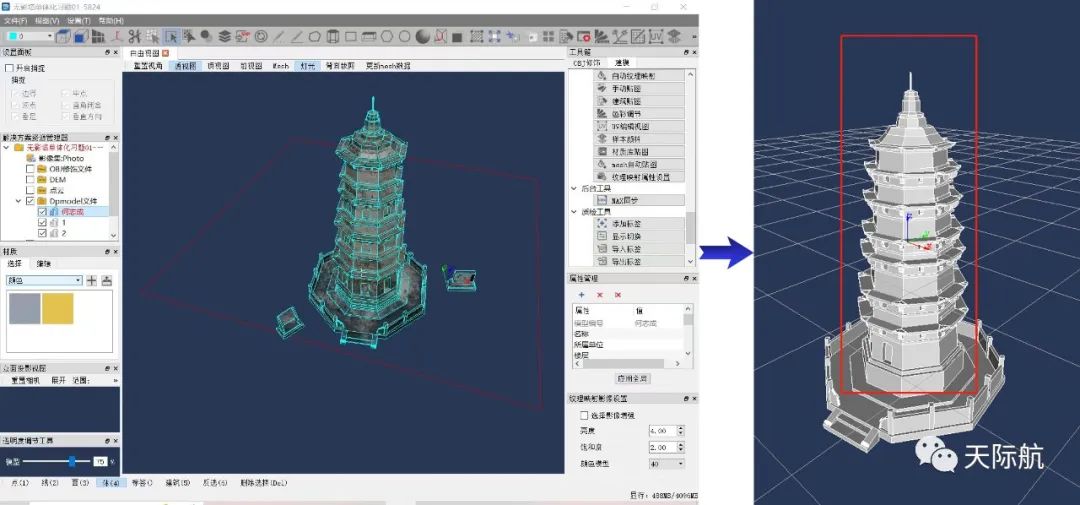The width and height of the screenshot is (1080, 505).
Task: Click the red X delete-property icon
Action: coord(599,295)
